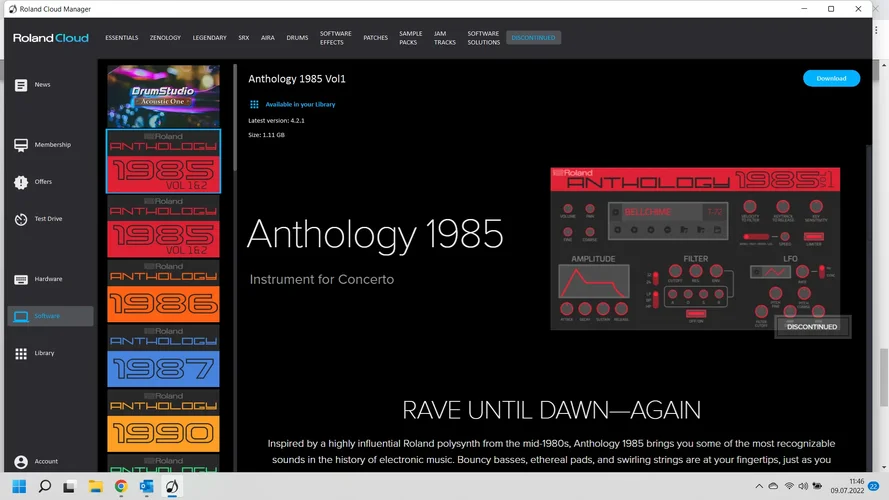Open the DISCONTINUED tab
889x500 pixels.
(x=534, y=38)
